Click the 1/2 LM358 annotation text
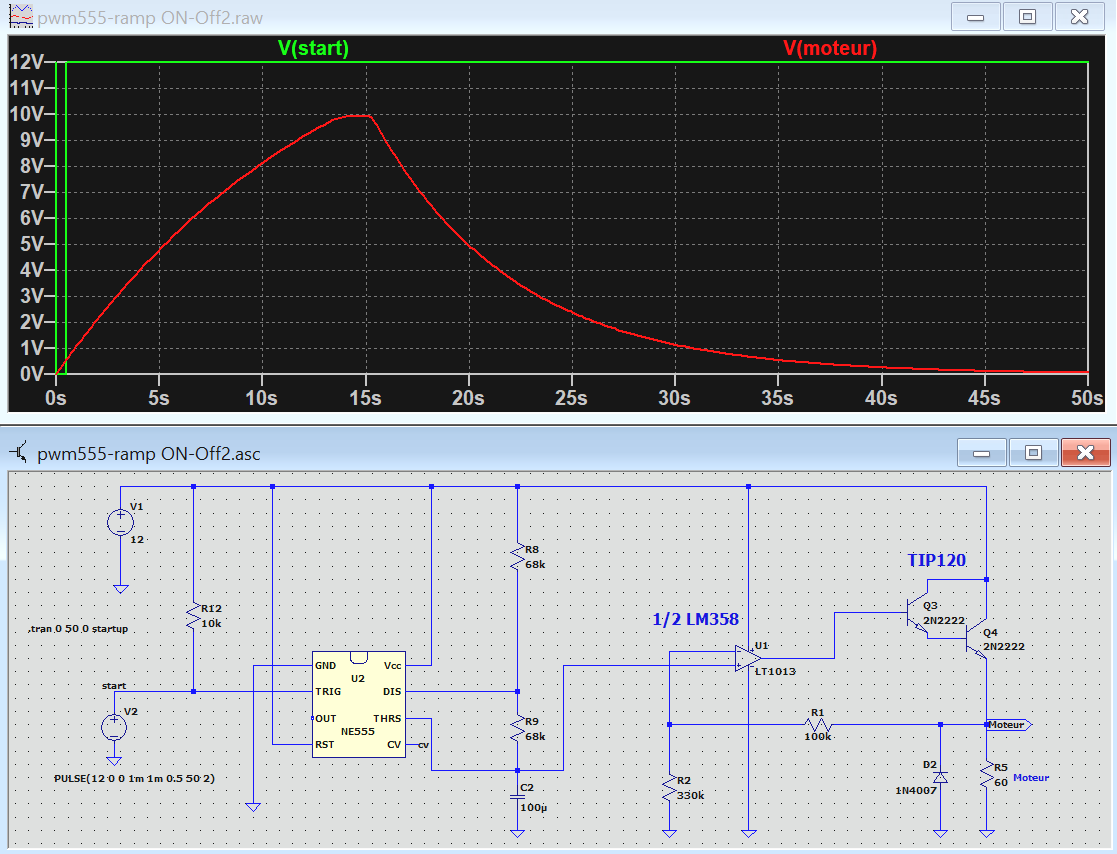This screenshot has height=854, width=1117. (x=695, y=619)
